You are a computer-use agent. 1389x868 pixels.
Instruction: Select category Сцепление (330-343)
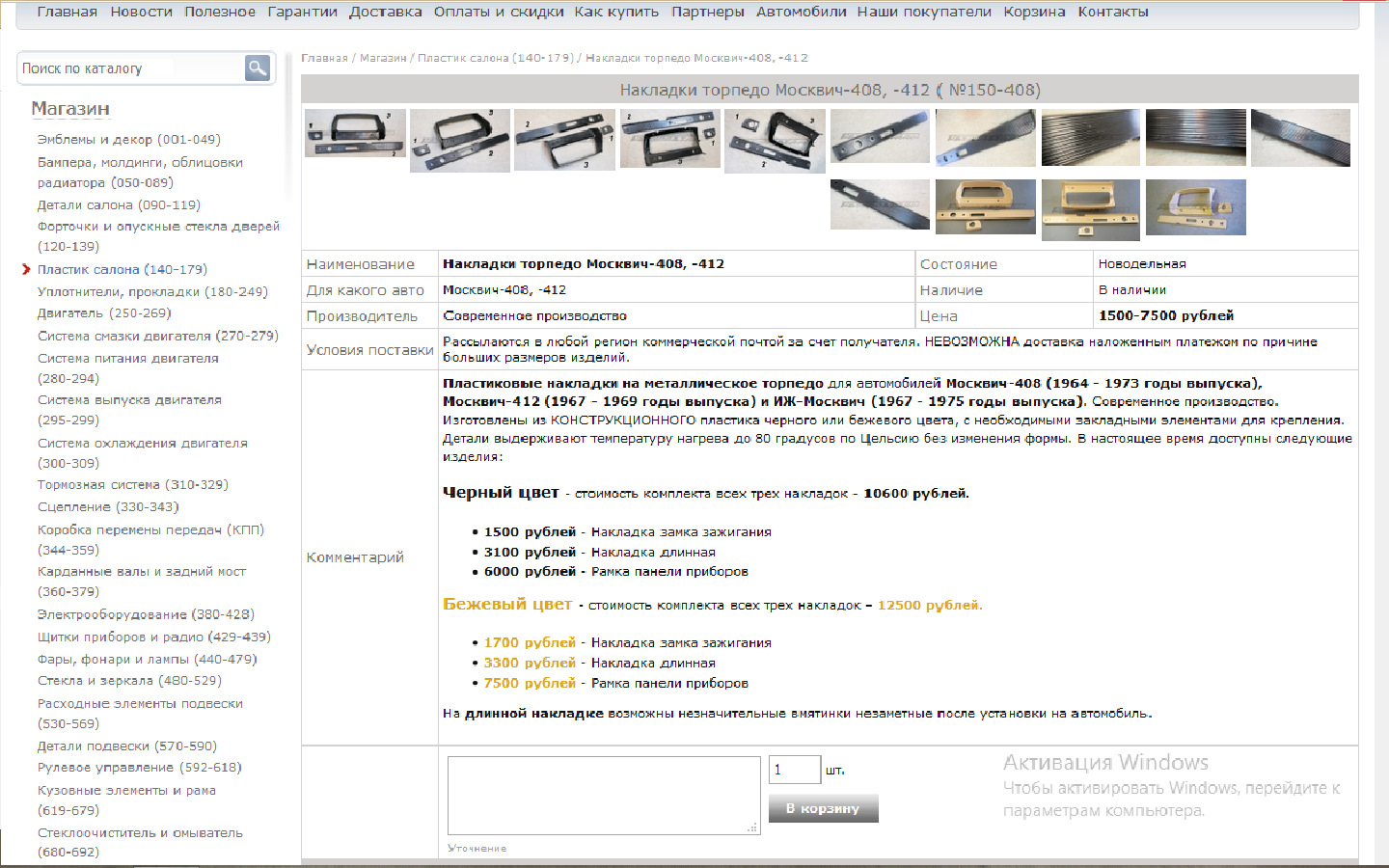108,507
